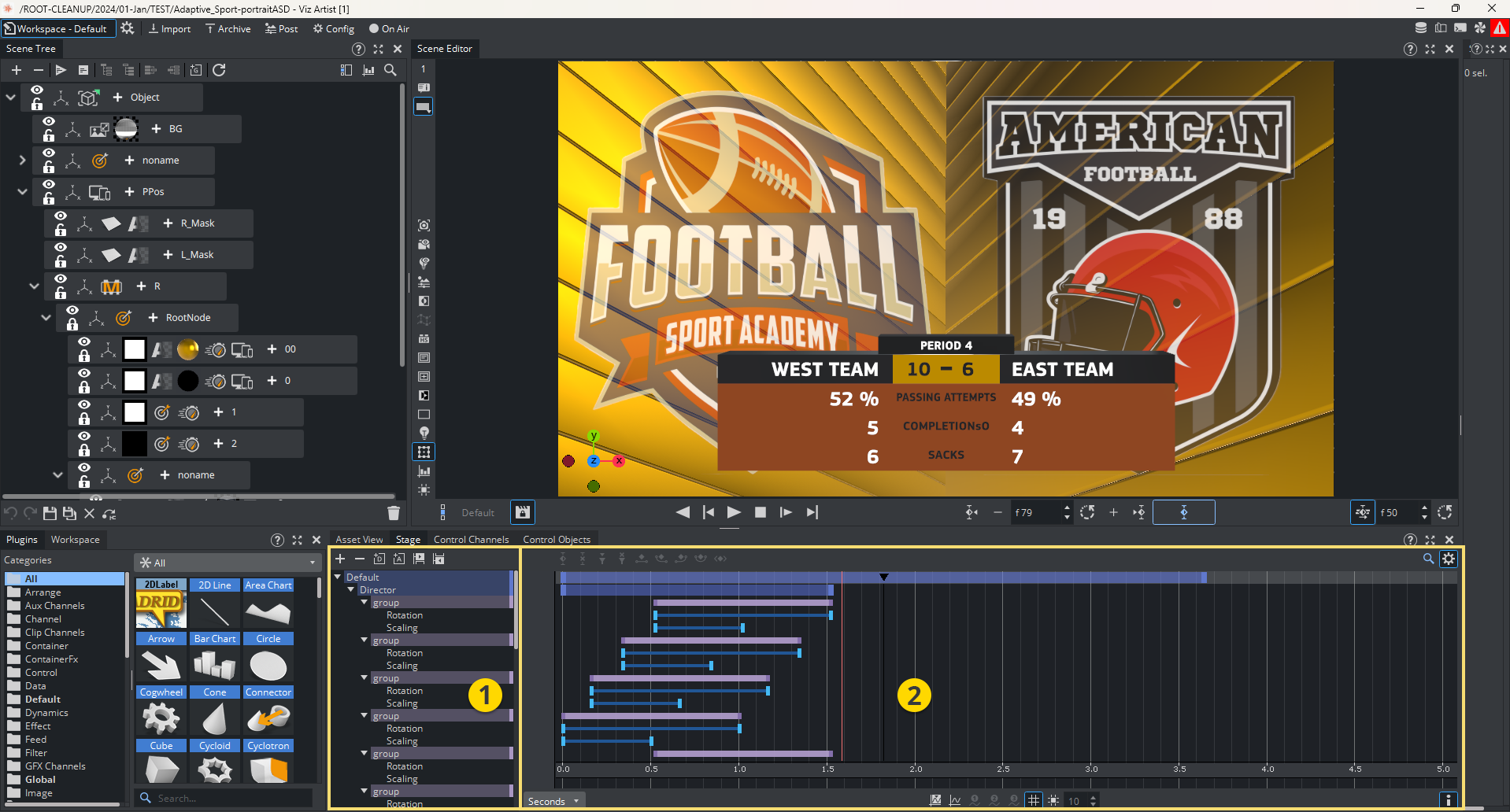This screenshot has height=812, width=1510.
Task: Open the Scene Tree search icon
Action: point(390,70)
